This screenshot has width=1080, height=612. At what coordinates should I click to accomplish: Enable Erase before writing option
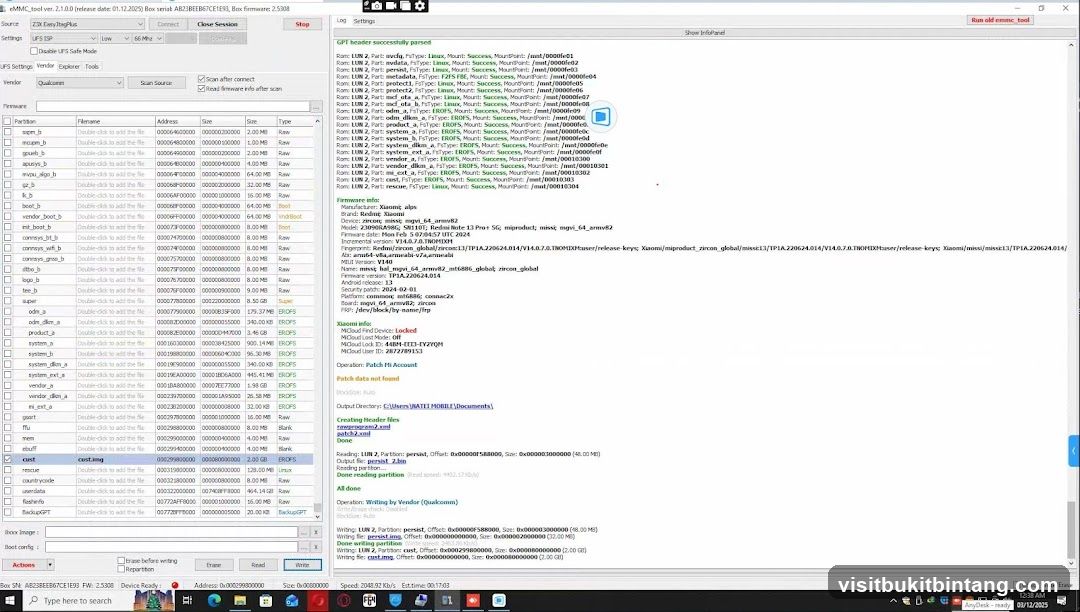coord(121,561)
